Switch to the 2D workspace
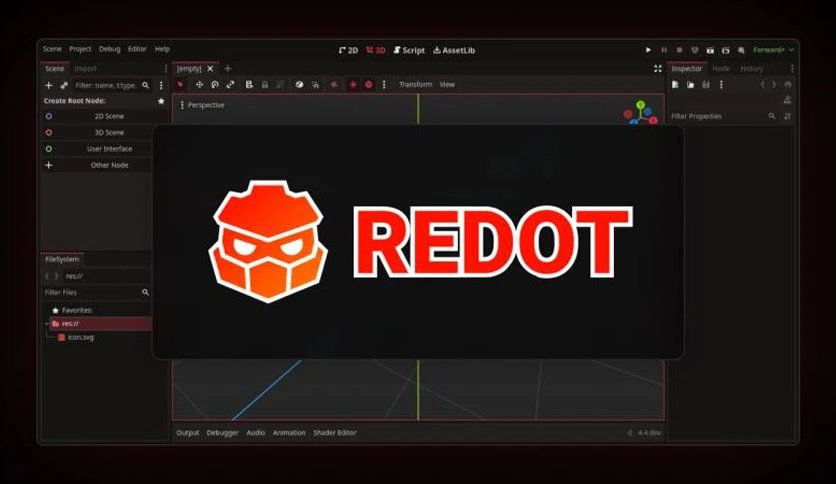836x484 pixels. tap(348, 50)
